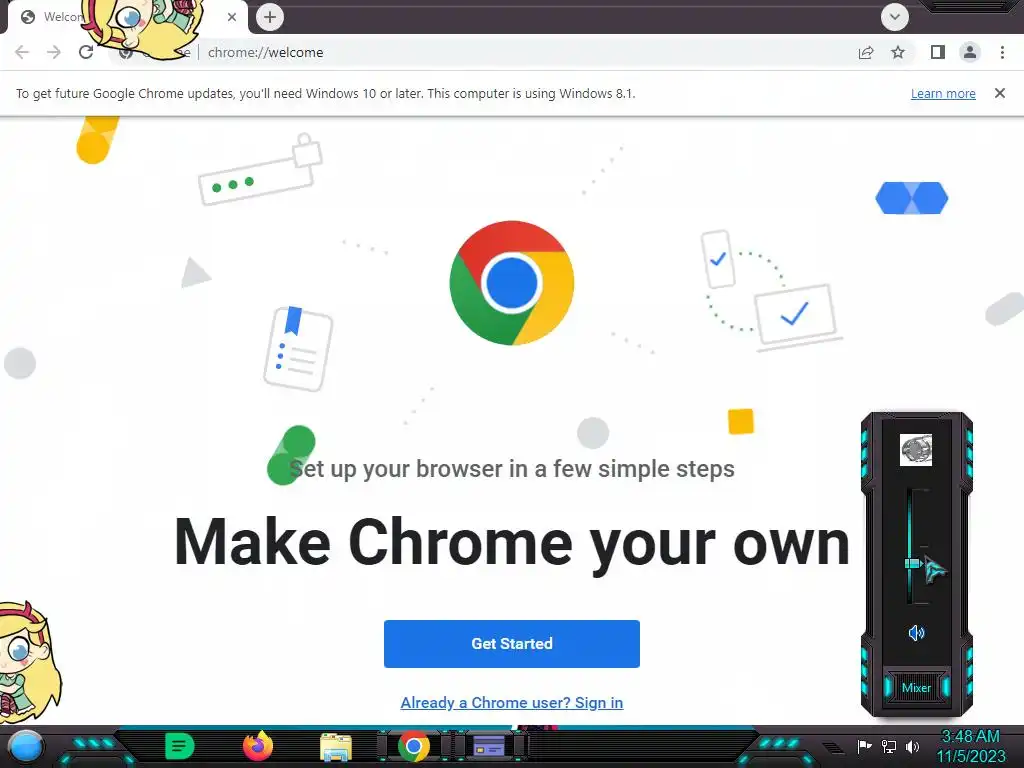Launch Firefox from the taskbar
The width and height of the screenshot is (1024, 768).
(258, 746)
